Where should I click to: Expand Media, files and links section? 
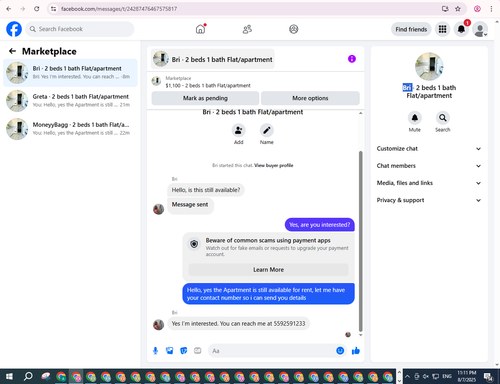pos(429,183)
